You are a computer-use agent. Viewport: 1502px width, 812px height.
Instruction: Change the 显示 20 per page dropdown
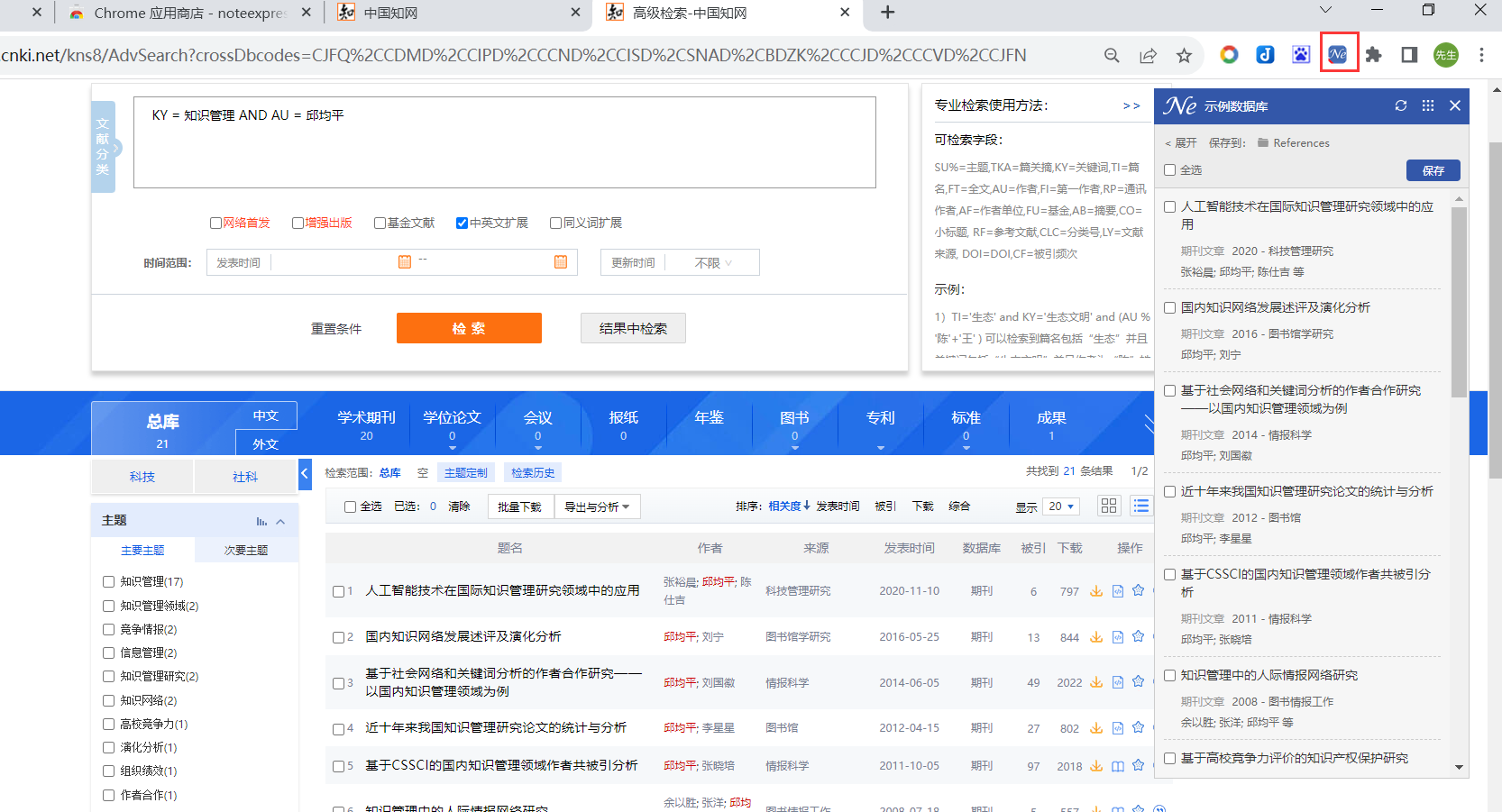(x=1061, y=506)
